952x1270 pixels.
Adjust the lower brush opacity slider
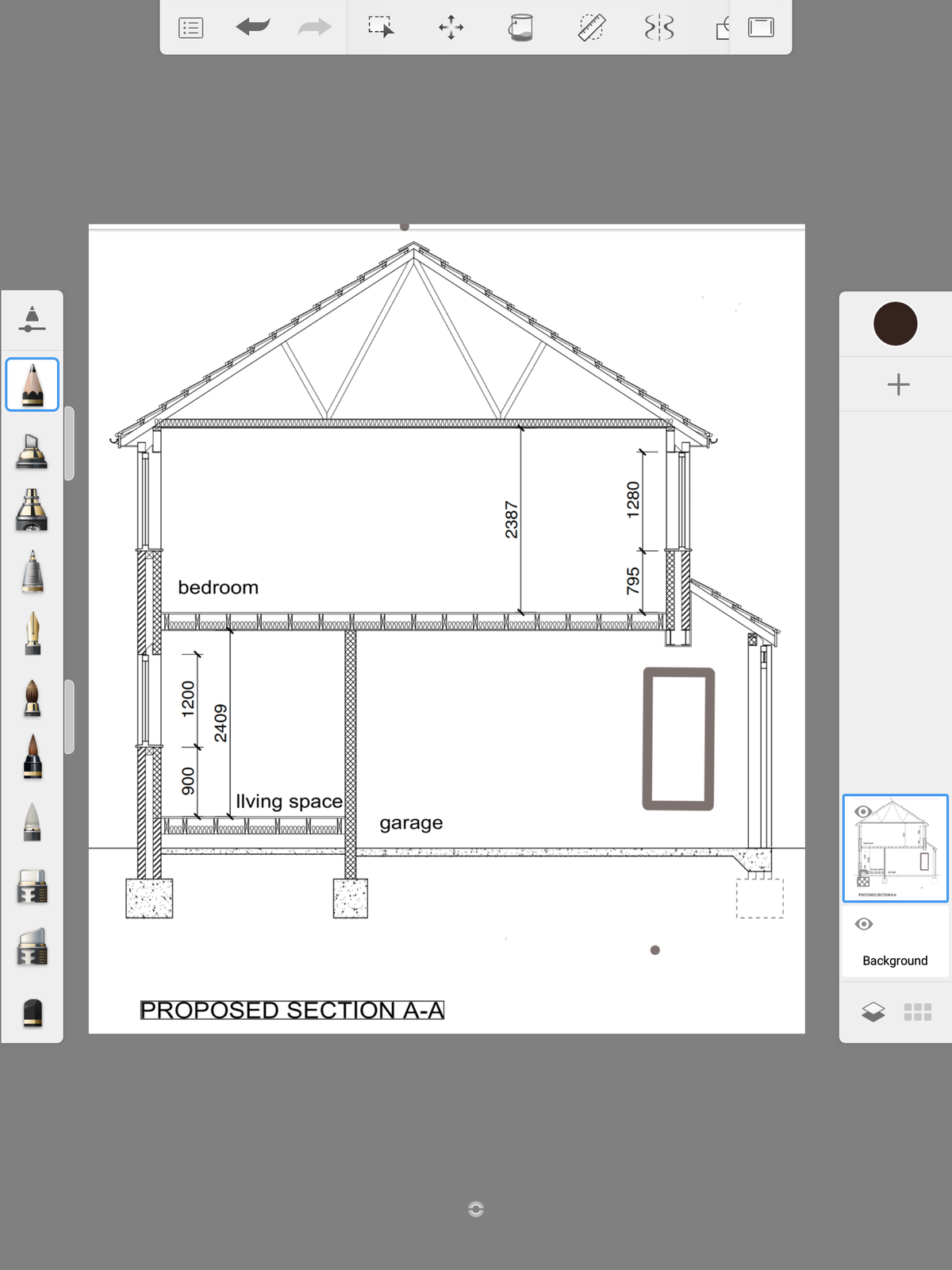pyautogui.click(x=69, y=716)
